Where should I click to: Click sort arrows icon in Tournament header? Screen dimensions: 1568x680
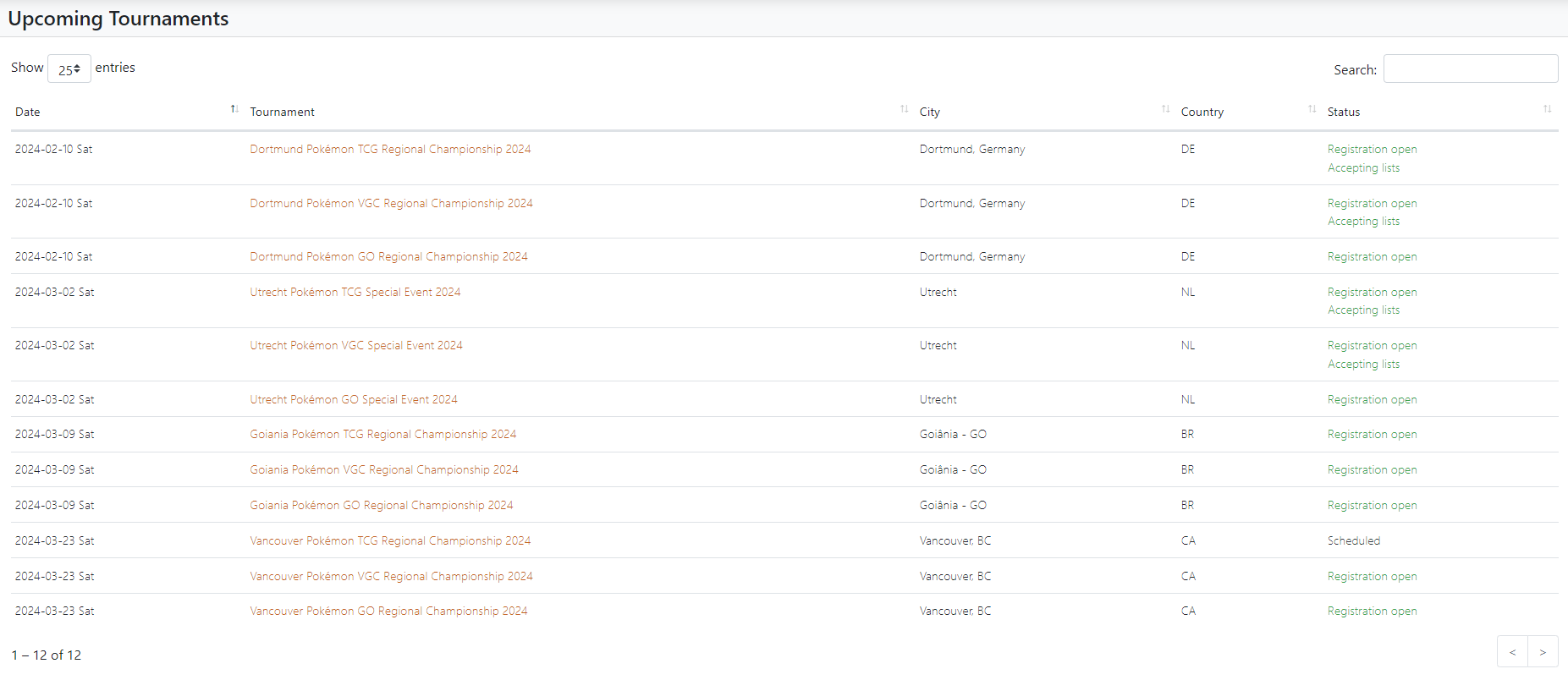point(904,109)
